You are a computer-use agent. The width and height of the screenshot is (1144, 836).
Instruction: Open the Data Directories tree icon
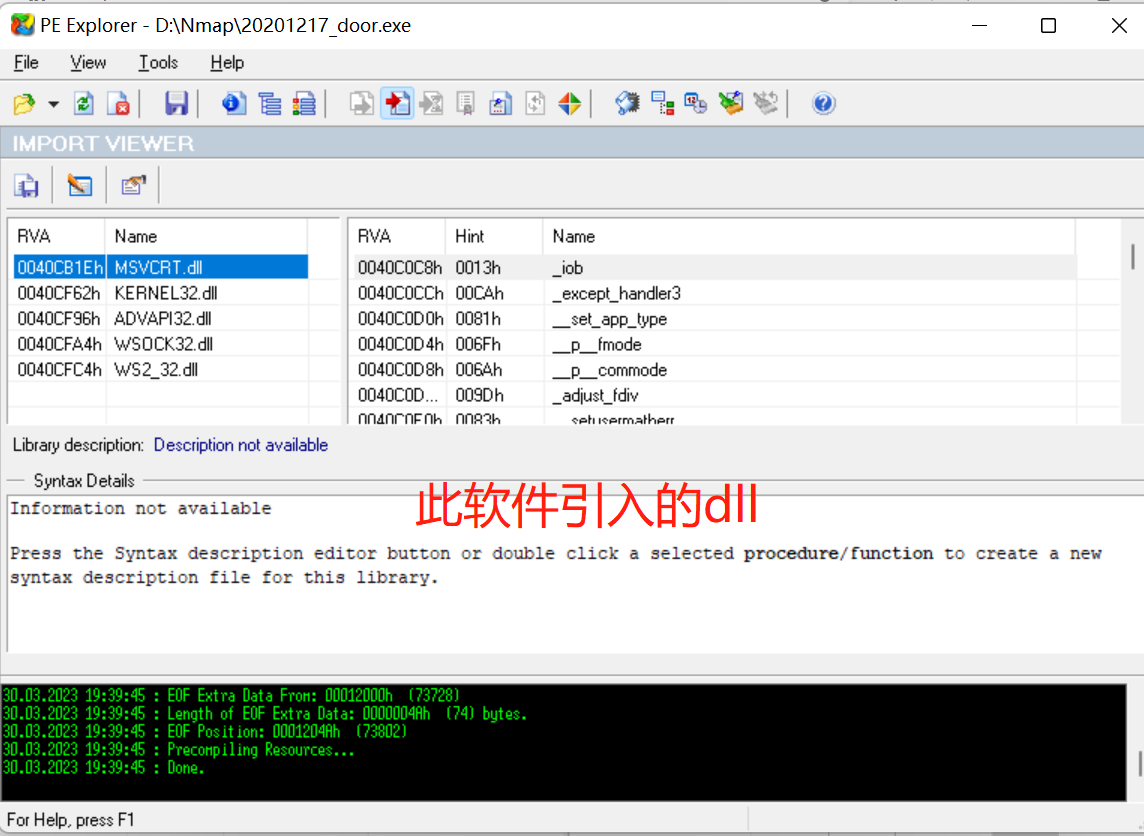[x=269, y=104]
